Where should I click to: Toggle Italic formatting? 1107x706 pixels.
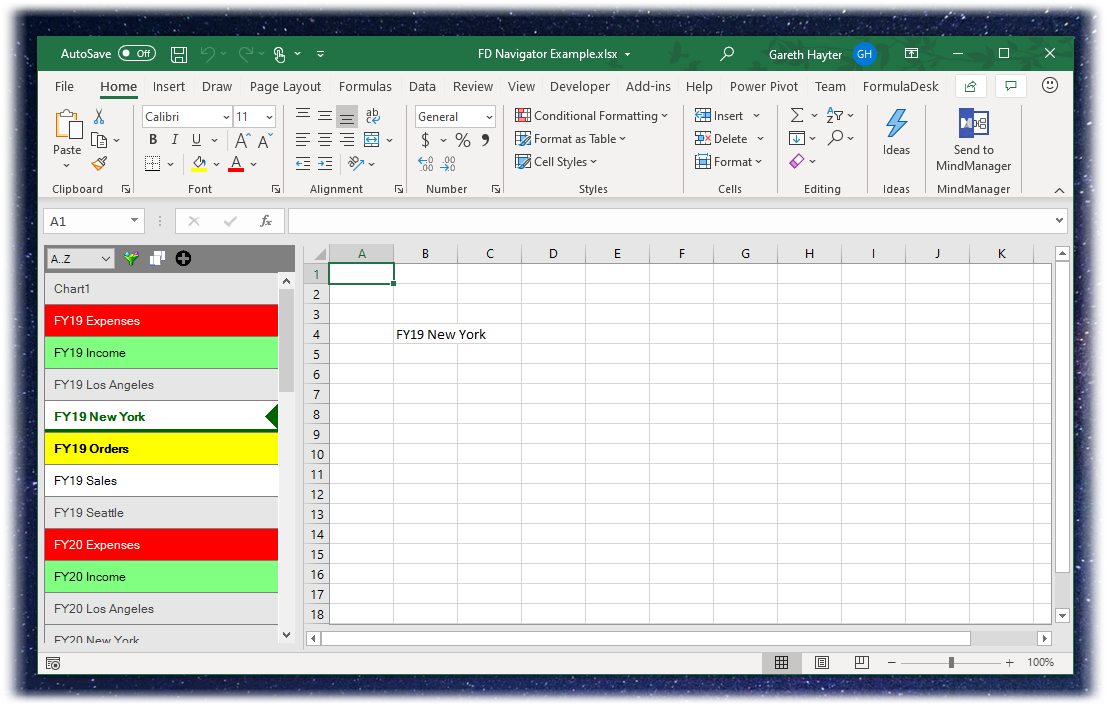coord(174,140)
